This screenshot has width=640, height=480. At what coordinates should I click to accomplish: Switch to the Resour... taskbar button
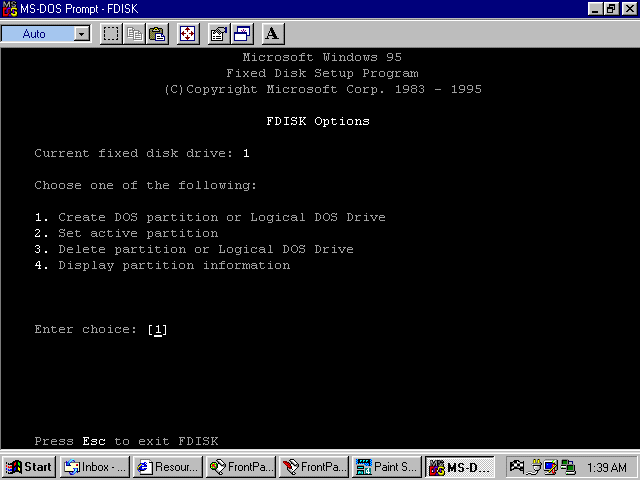(168, 467)
